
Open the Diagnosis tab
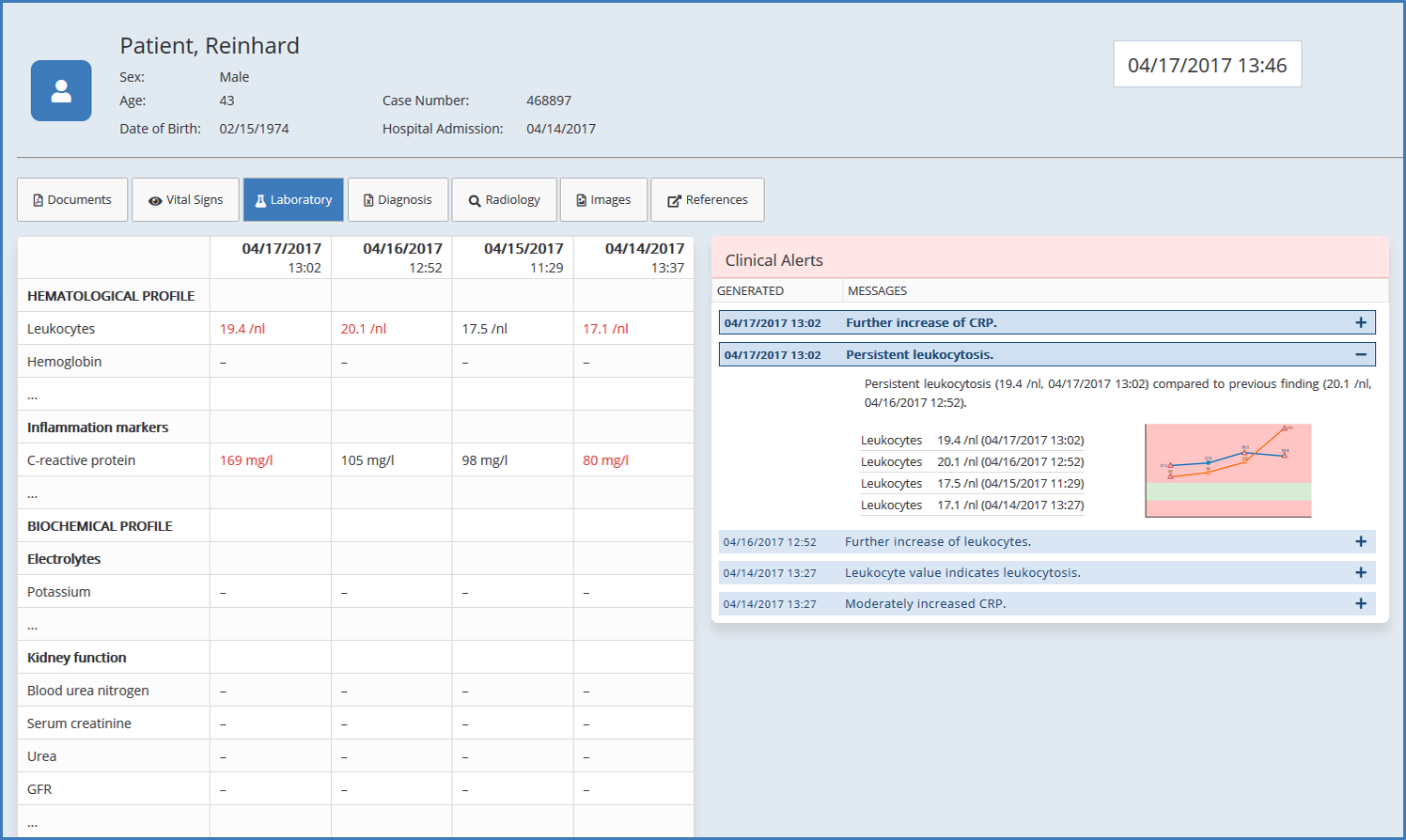[x=398, y=200]
